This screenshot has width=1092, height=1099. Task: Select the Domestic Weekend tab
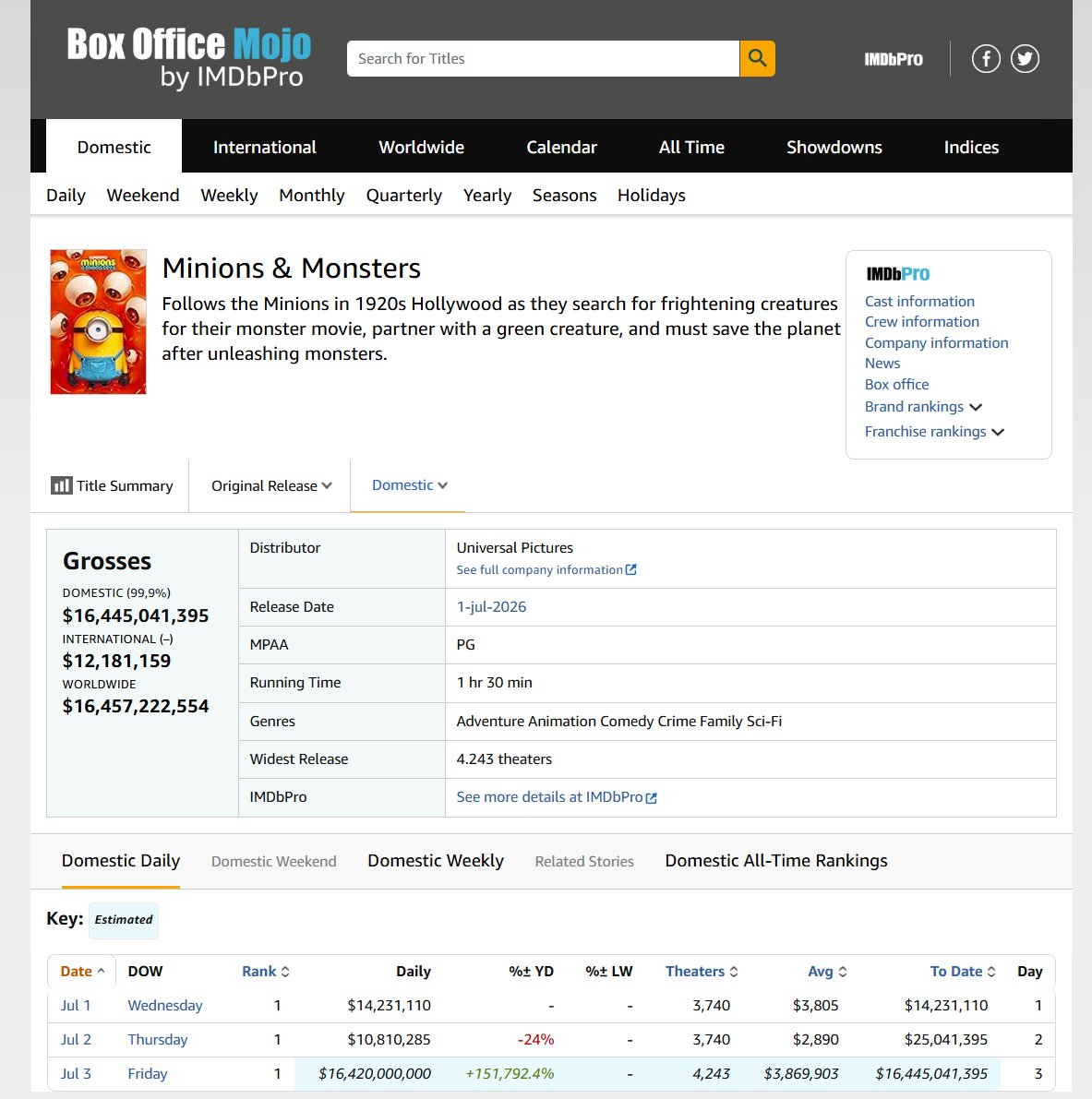273,862
